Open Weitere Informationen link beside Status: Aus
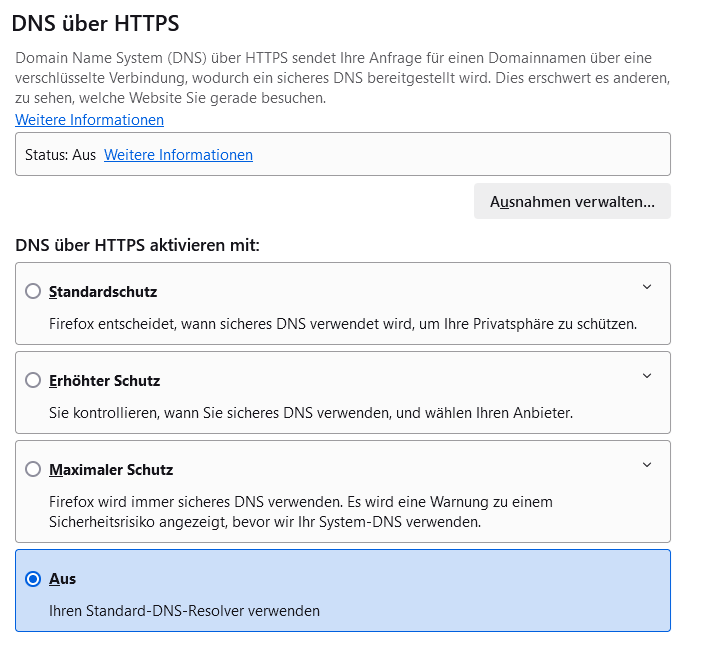Viewport: 711px width, 651px height. point(178,155)
